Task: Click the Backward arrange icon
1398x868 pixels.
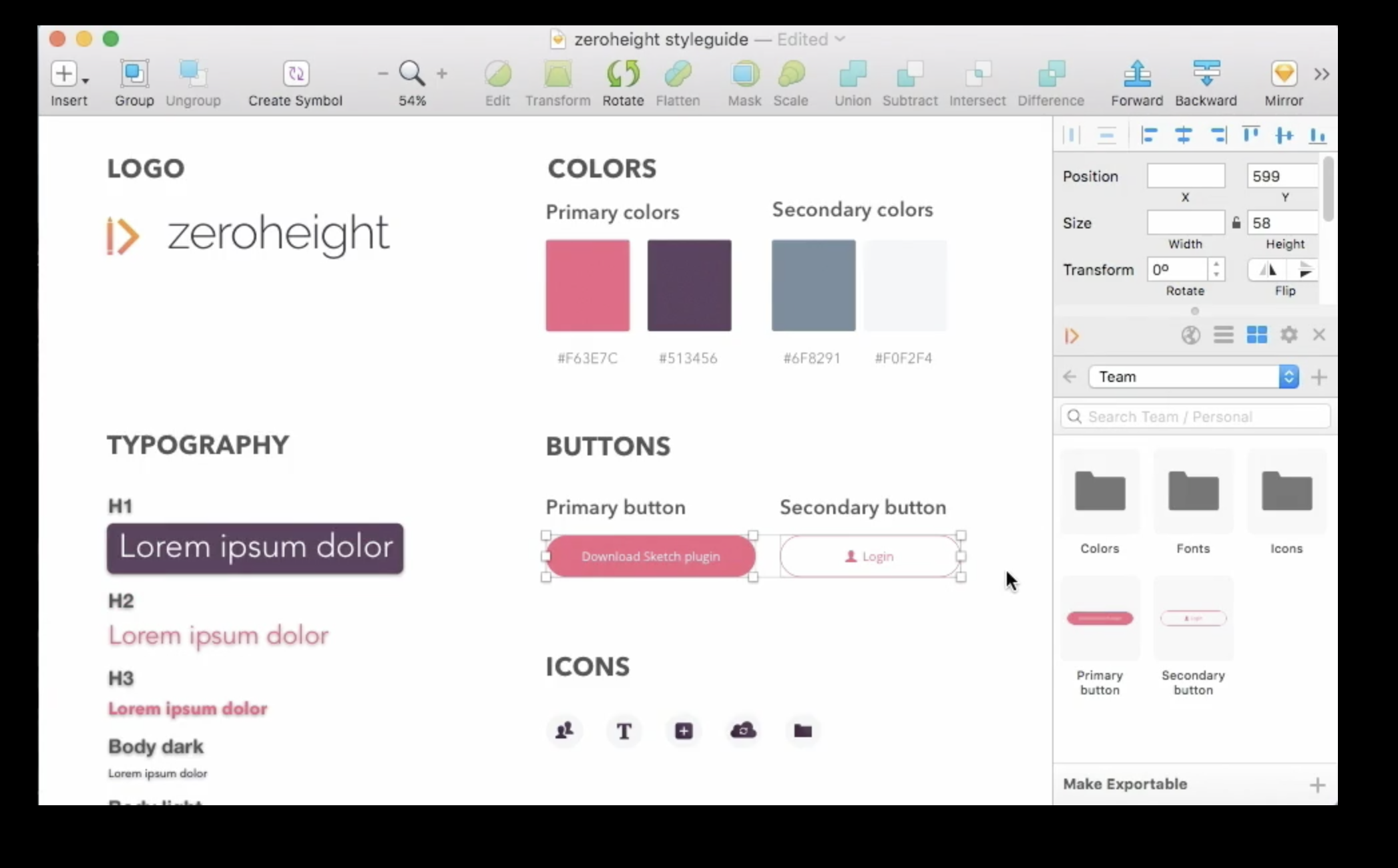Action: [x=1206, y=73]
